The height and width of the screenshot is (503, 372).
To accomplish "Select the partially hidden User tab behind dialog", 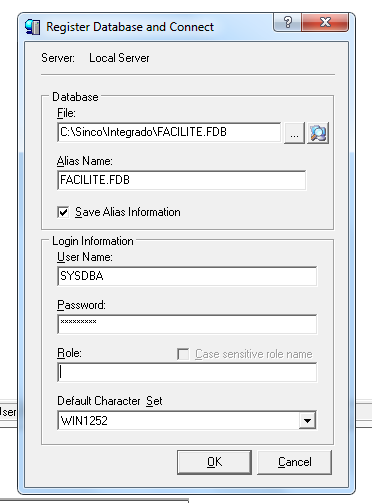I will [8, 412].
